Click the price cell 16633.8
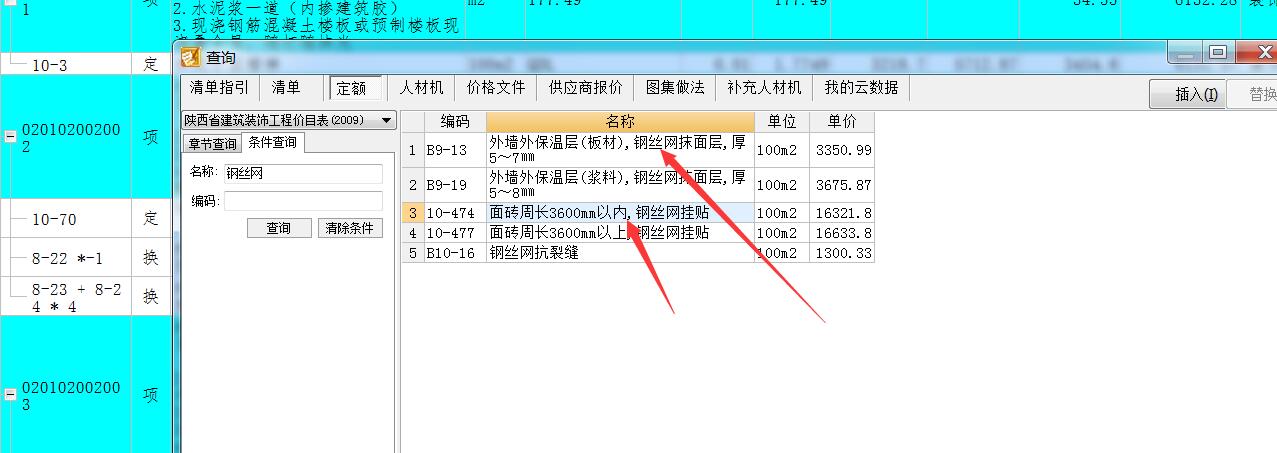The height and width of the screenshot is (453, 1277). (x=842, y=233)
